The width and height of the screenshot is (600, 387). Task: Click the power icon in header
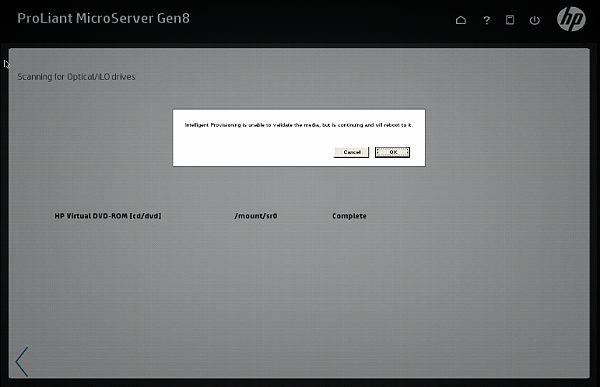(535, 20)
